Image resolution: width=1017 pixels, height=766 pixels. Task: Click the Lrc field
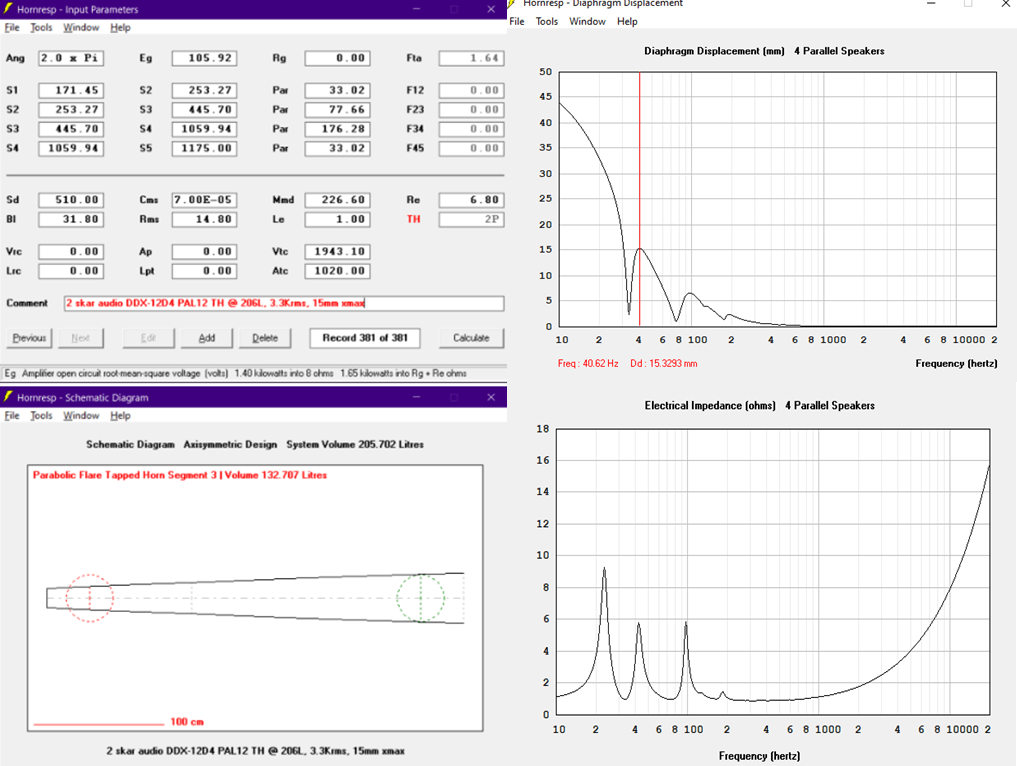click(x=71, y=271)
